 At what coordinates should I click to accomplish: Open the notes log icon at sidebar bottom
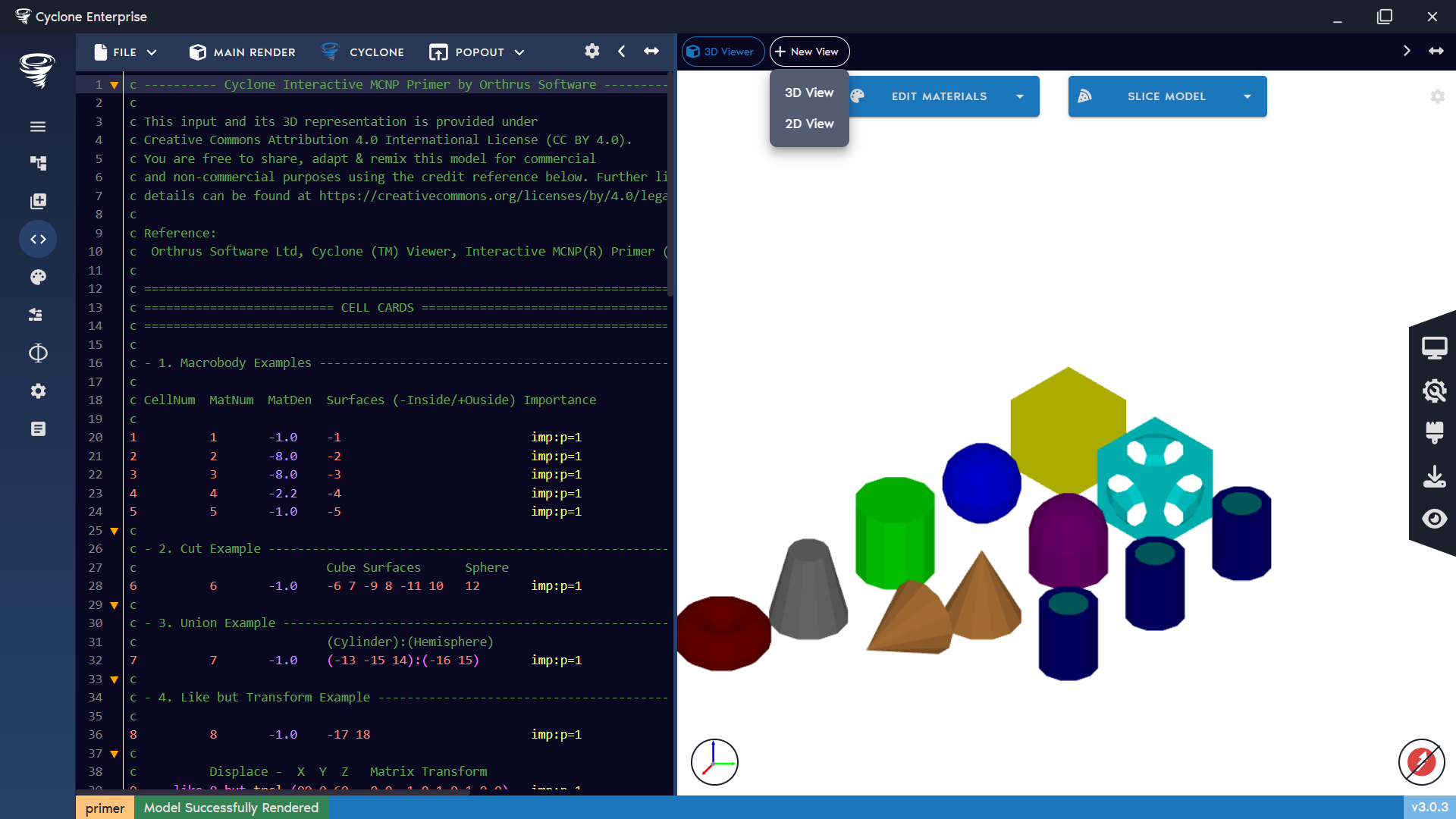click(38, 428)
